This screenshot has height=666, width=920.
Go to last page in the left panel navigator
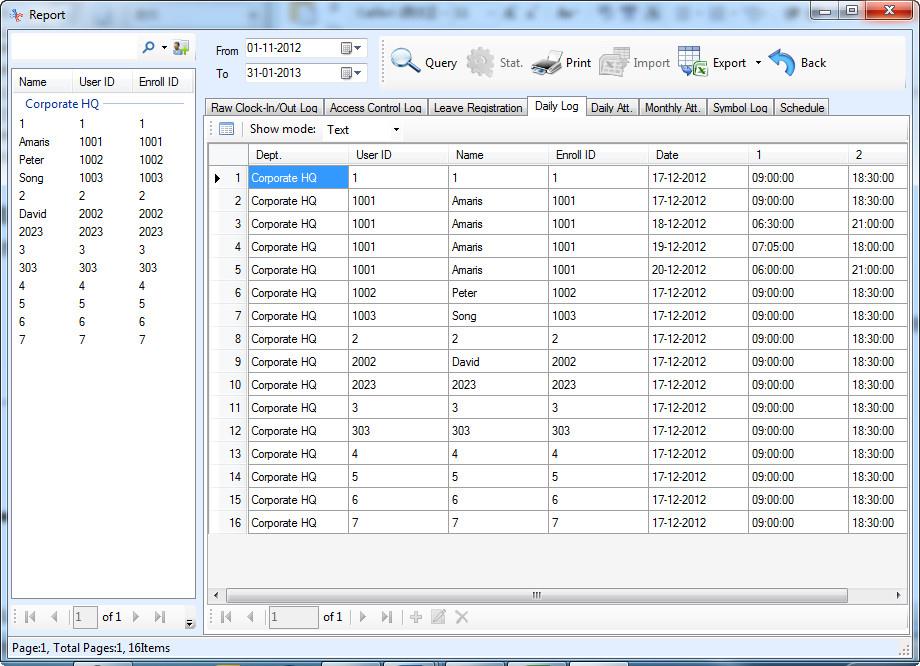[x=160, y=617]
